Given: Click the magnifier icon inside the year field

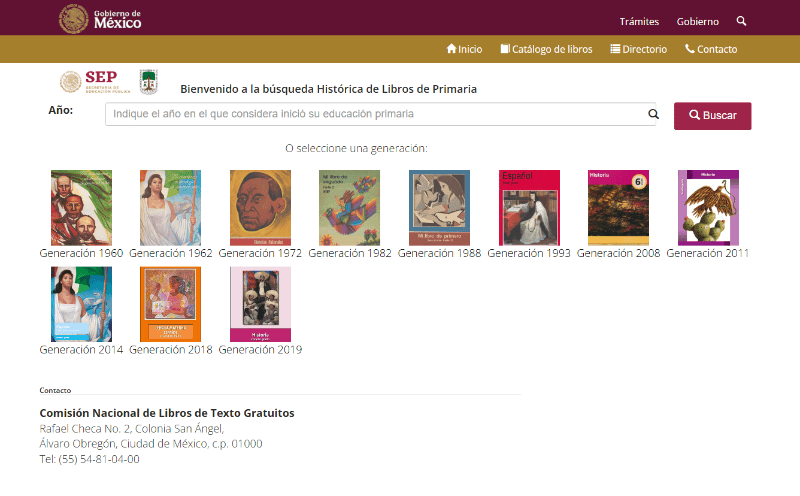Looking at the screenshot, I should pos(653,114).
